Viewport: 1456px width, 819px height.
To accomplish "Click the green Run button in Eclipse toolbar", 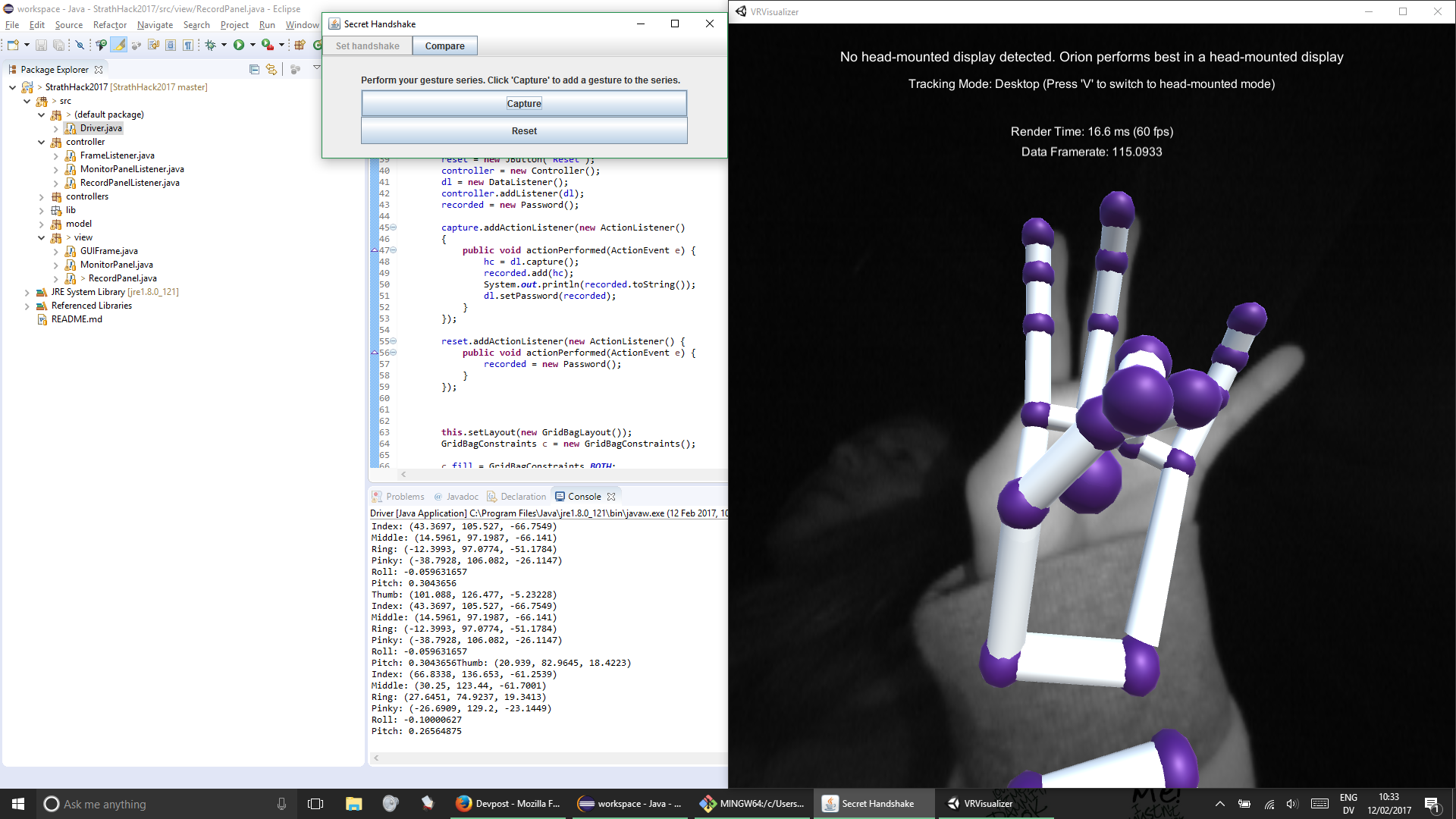I will [239, 45].
